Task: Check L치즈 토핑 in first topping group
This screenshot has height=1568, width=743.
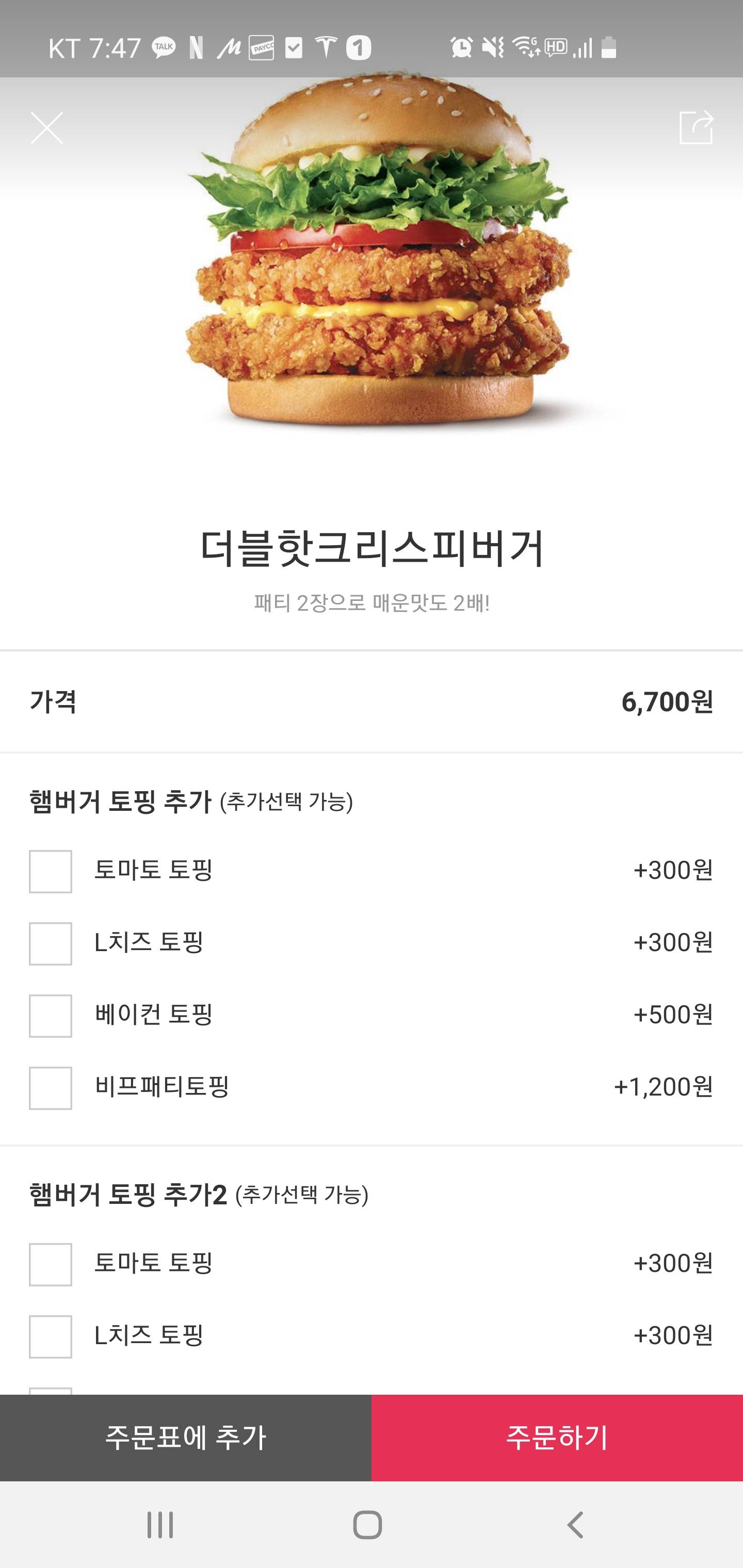Action: click(51, 943)
